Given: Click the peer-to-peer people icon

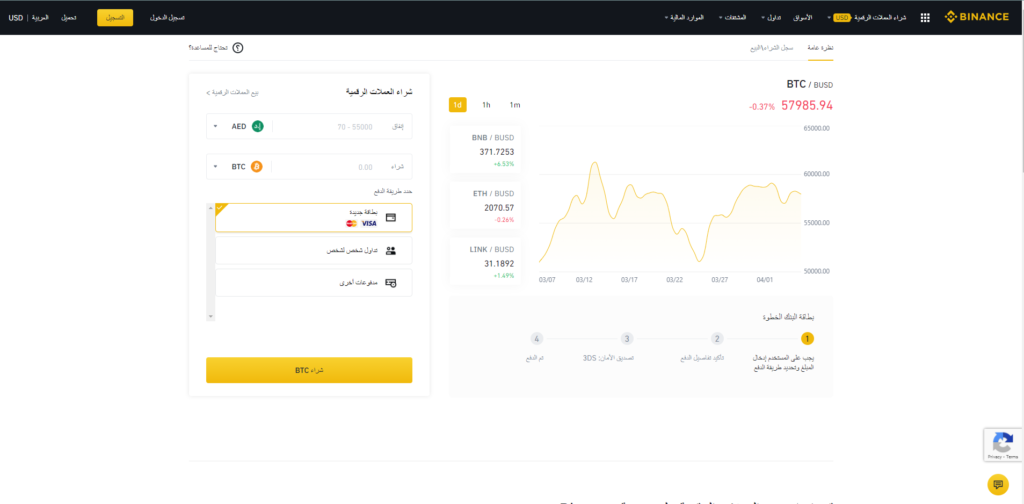Looking at the screenshot, I should pyautogui.click(x=391, y=250).
